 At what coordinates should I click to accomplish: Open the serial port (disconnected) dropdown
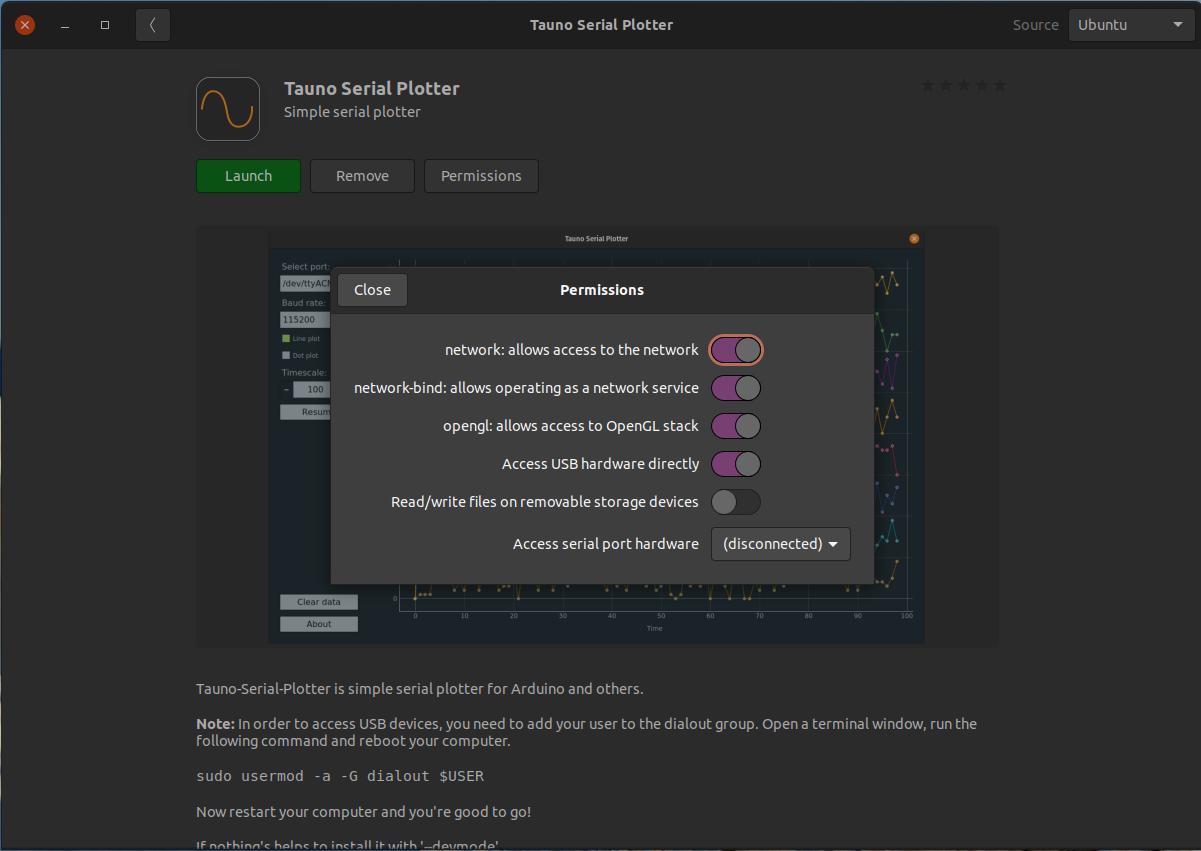[x=780, y=544]
